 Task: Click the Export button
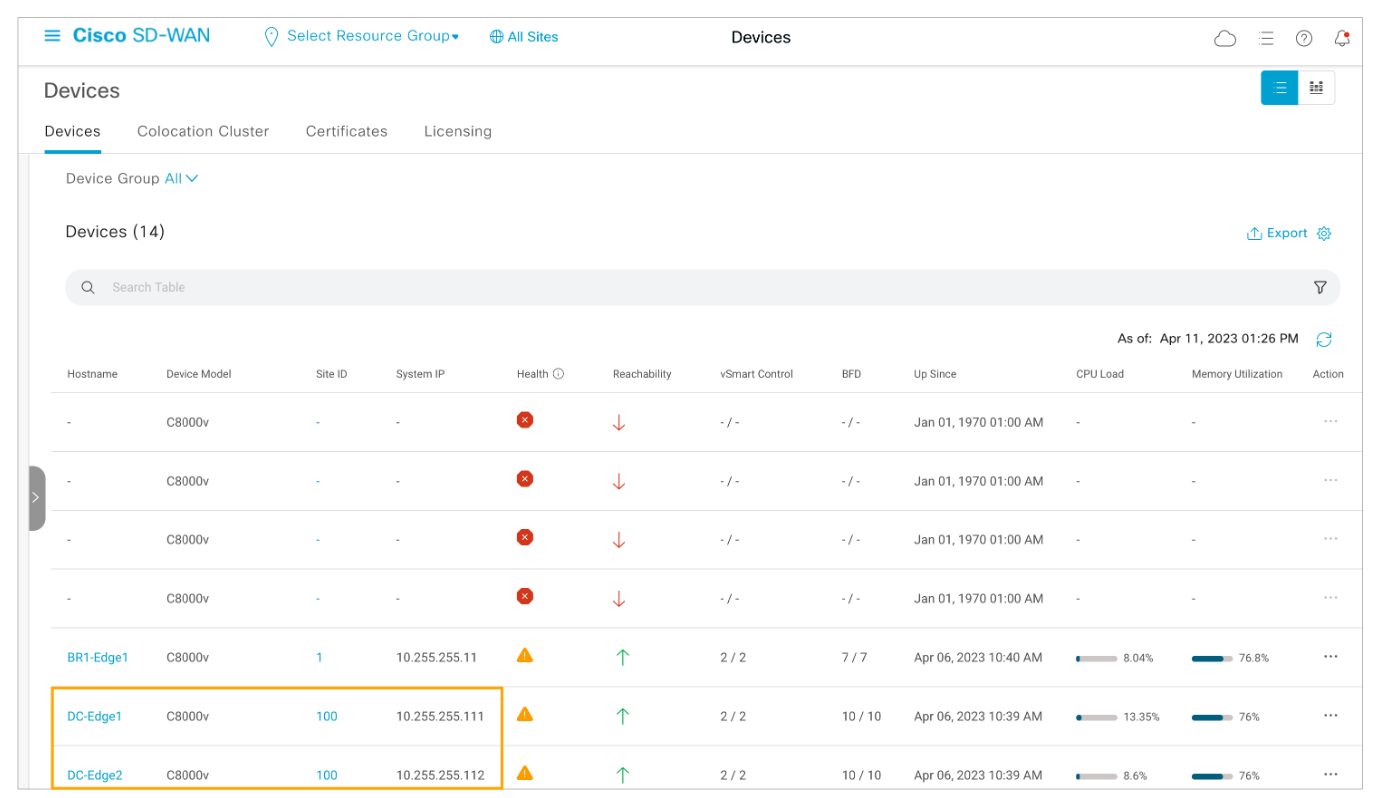tap(1277, 233)
